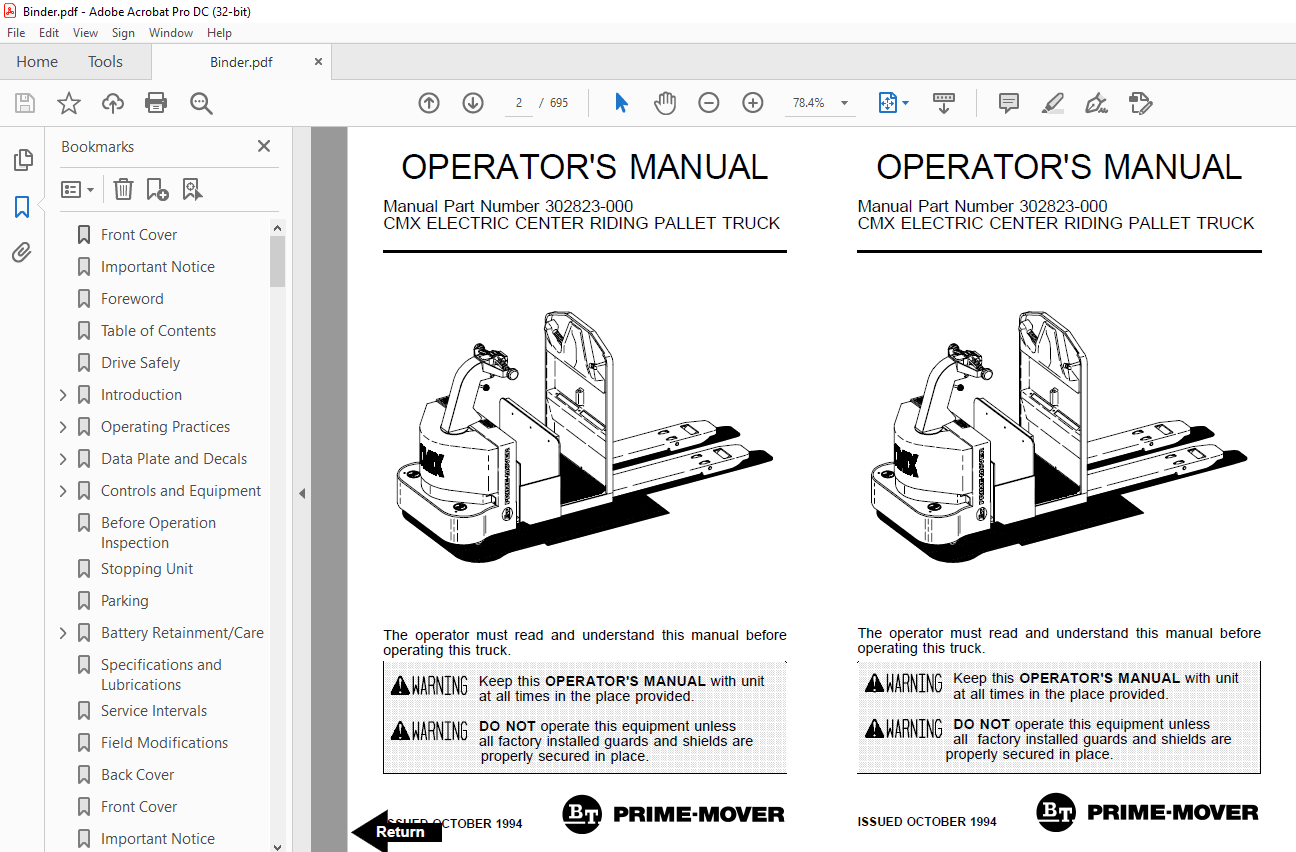1296x852 pixels.
Task: Close the Bookmarks panel
Action: click(264, 146)
